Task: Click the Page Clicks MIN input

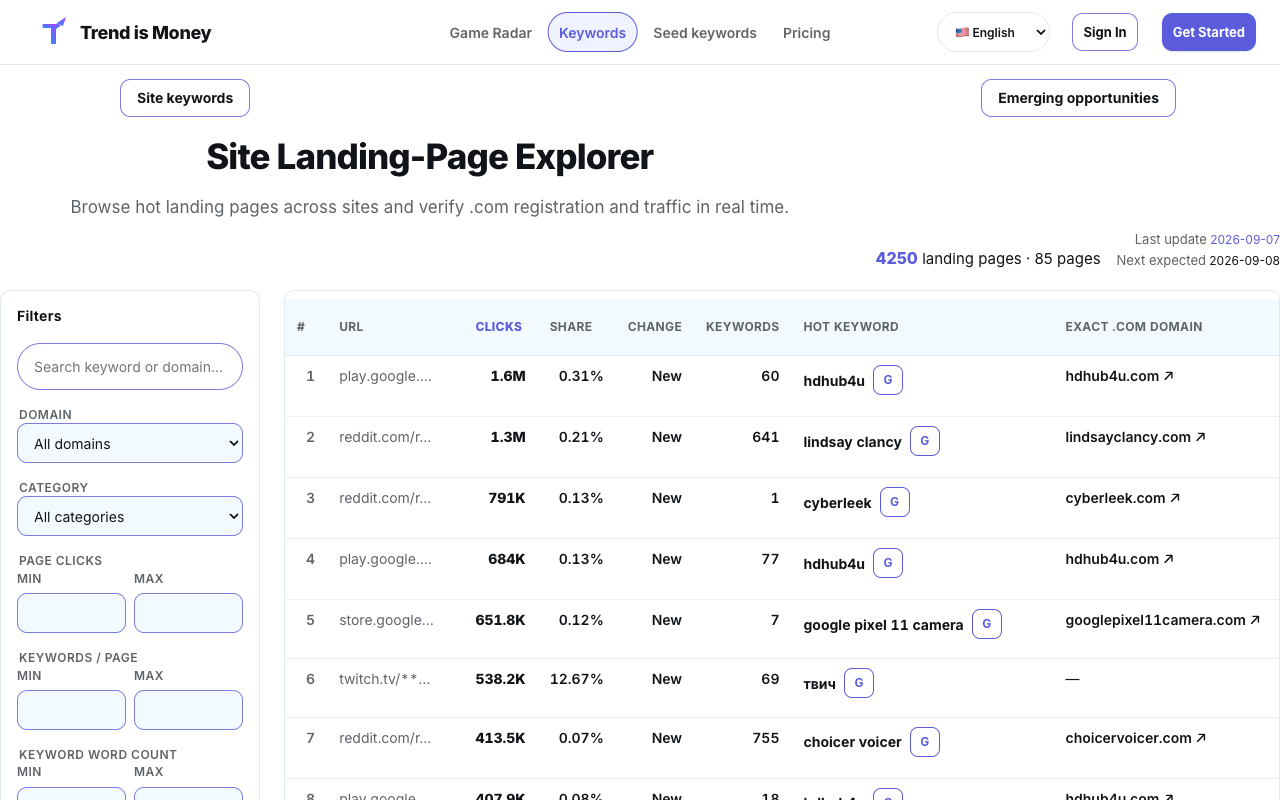Action: point(71,613)
